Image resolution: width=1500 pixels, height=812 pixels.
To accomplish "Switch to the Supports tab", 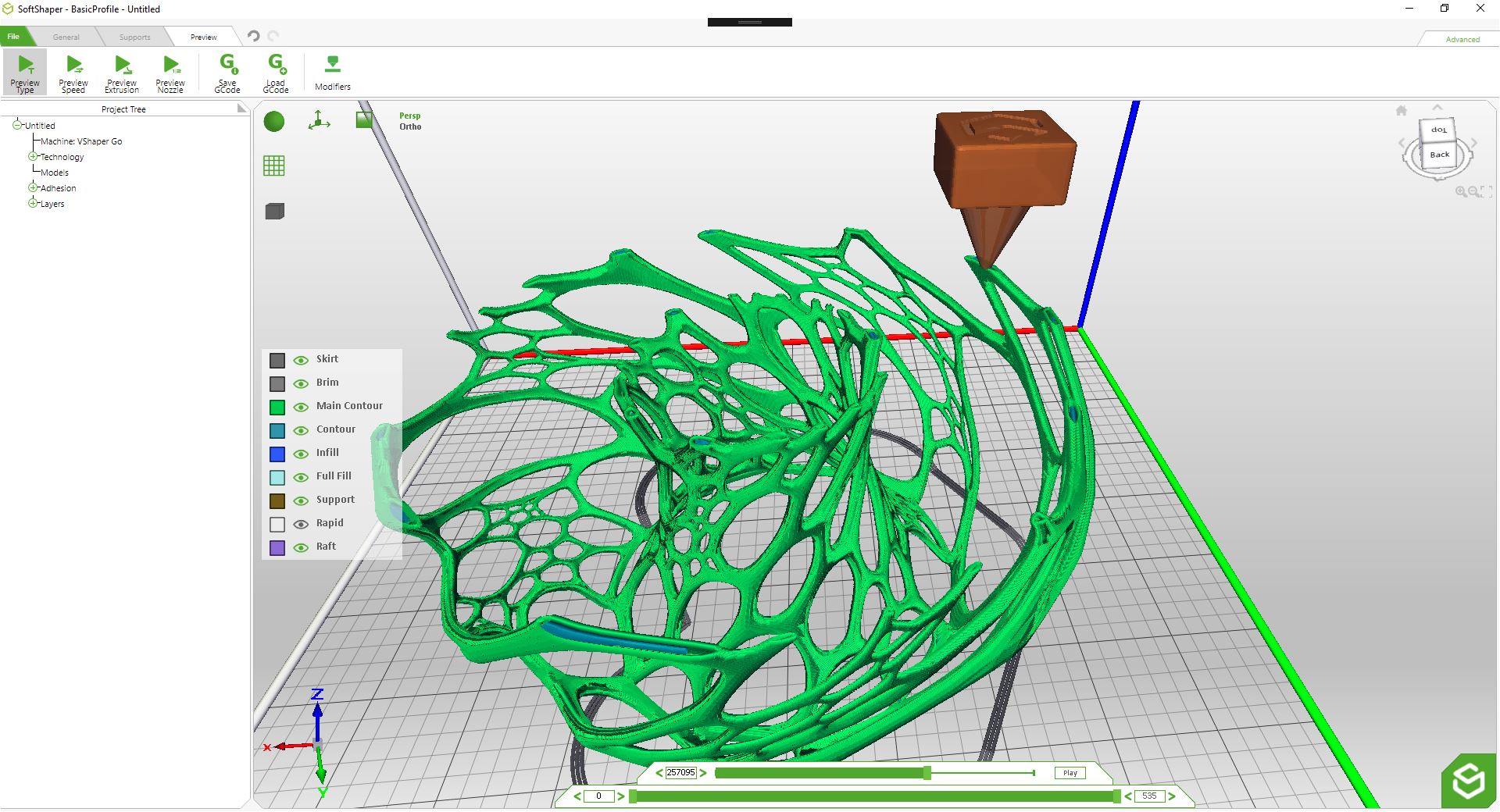I will (134, 37).
